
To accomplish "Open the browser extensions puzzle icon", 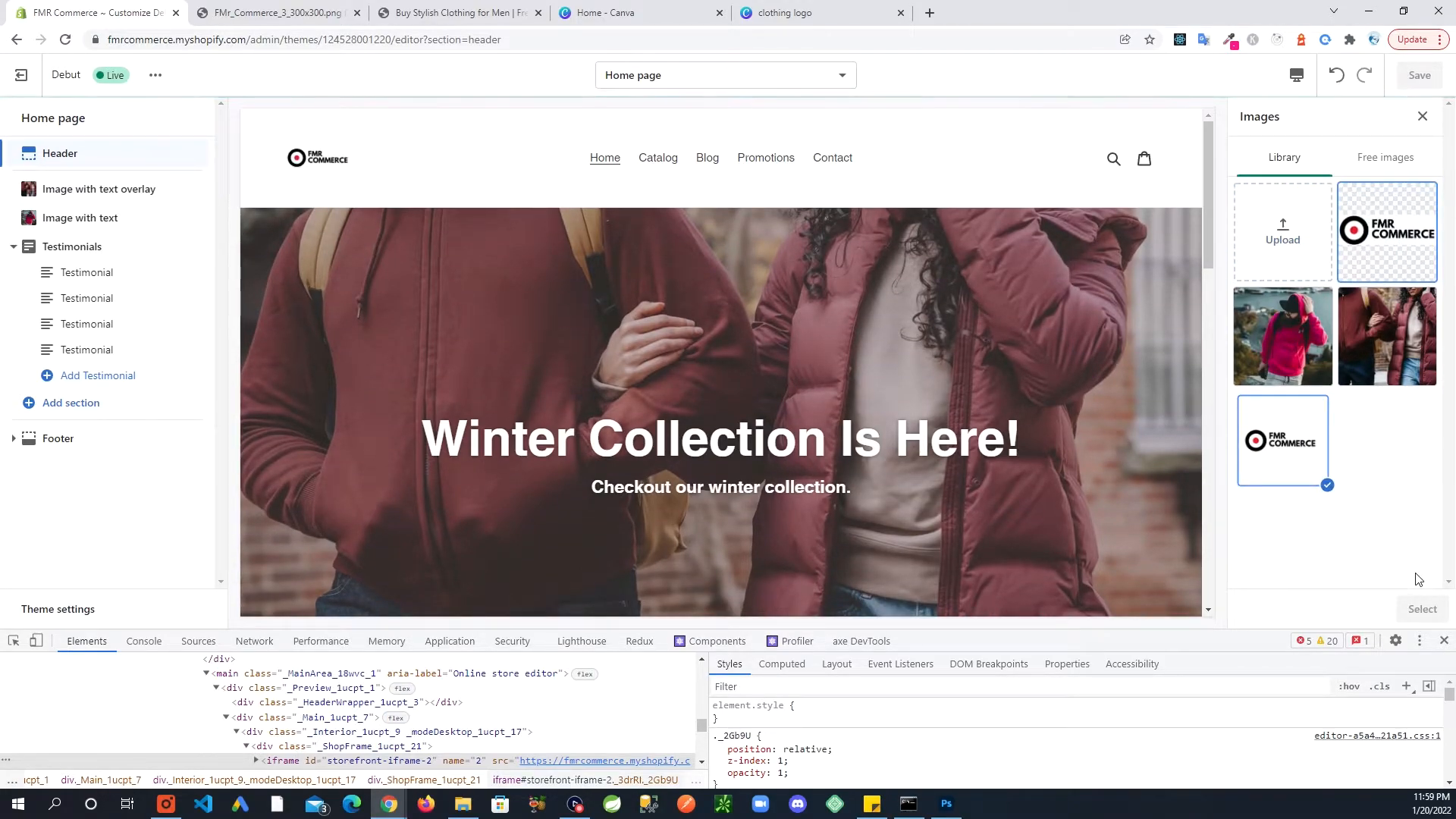I will pos(1349,39).
